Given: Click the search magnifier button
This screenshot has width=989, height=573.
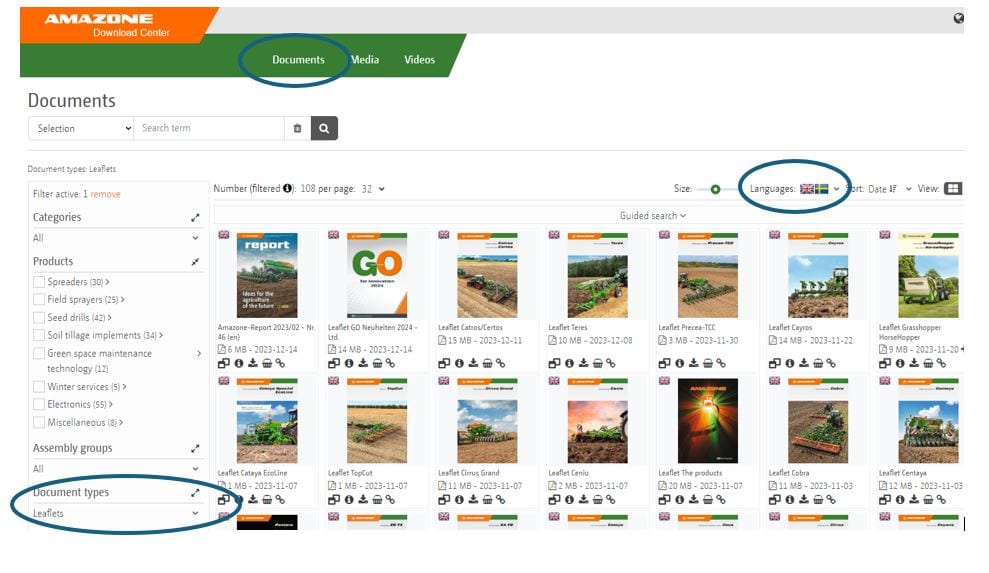Looking at the screenshot, I should click(324, 128).
